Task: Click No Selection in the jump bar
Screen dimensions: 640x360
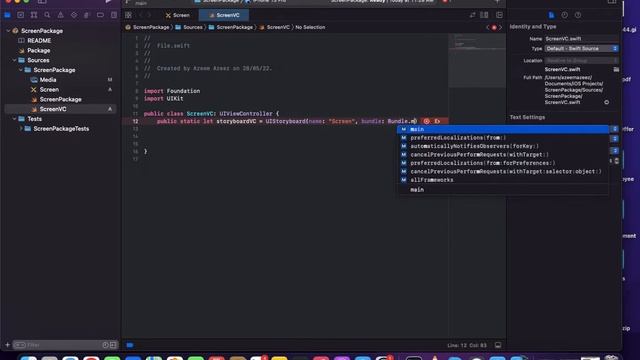Action: pyautogui.click(x=310, y=27)
